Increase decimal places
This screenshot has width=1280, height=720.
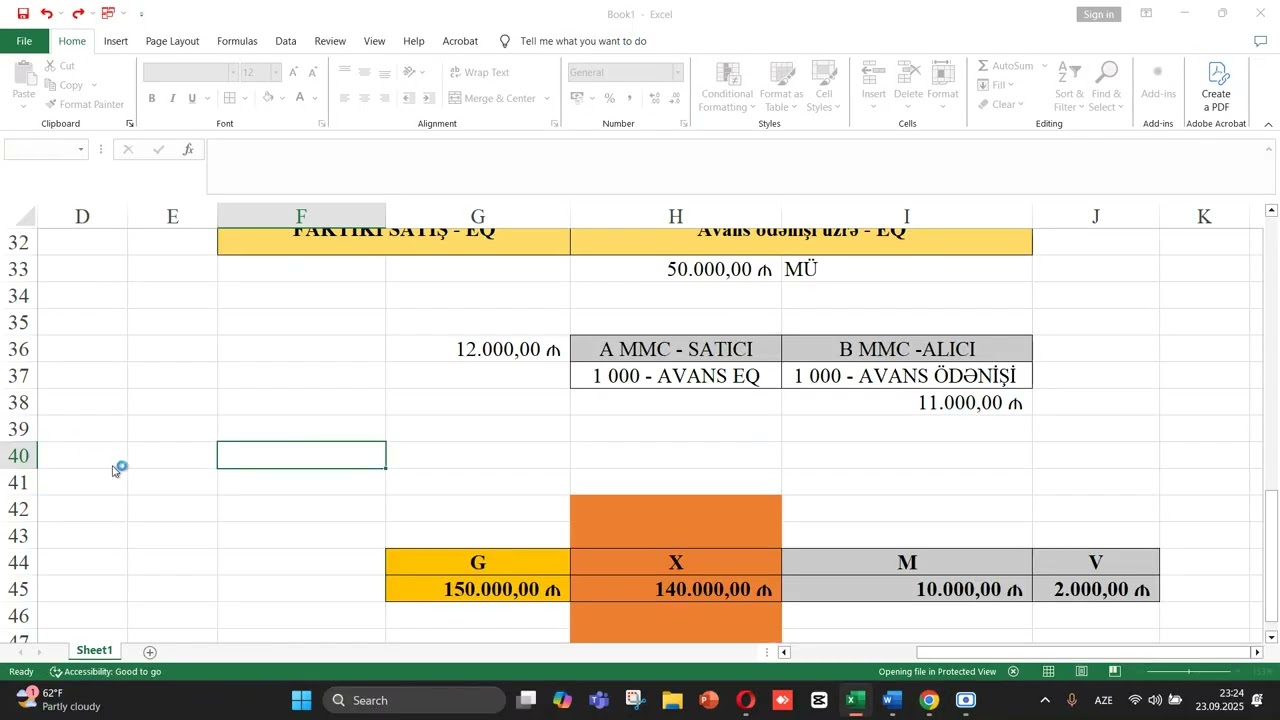pos(655,98)
